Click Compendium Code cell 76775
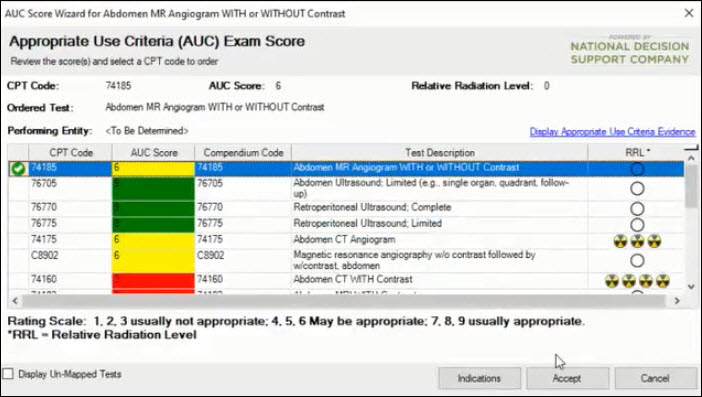Viewport: 702px width, 397px height. [243, 225]
